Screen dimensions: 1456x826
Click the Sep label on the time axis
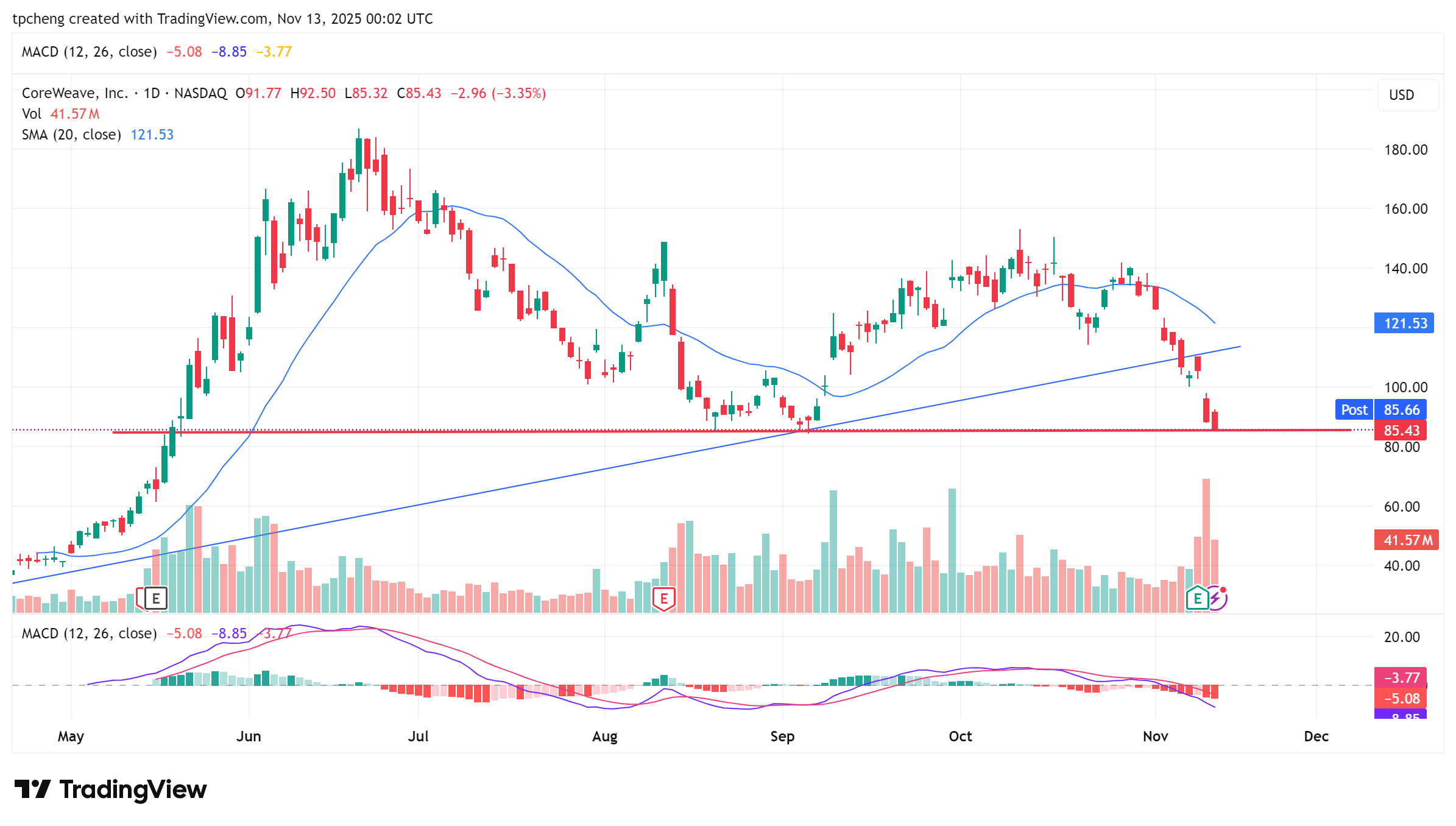[782, 736]
